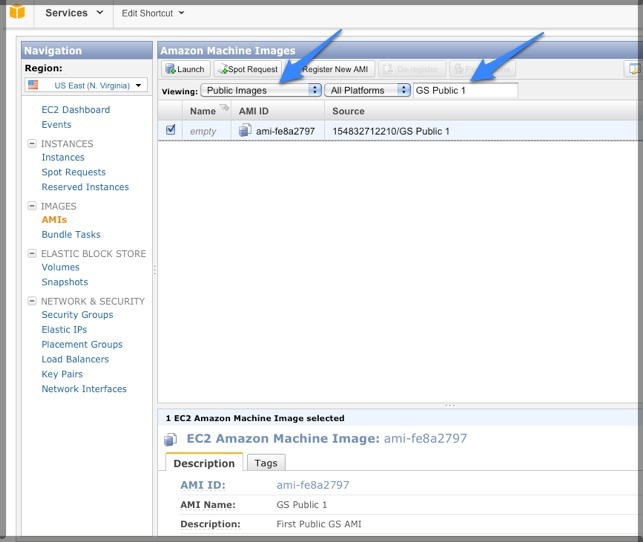Click Register New AMI button
This screenshot has height=542, width=643.
[334, 69]
